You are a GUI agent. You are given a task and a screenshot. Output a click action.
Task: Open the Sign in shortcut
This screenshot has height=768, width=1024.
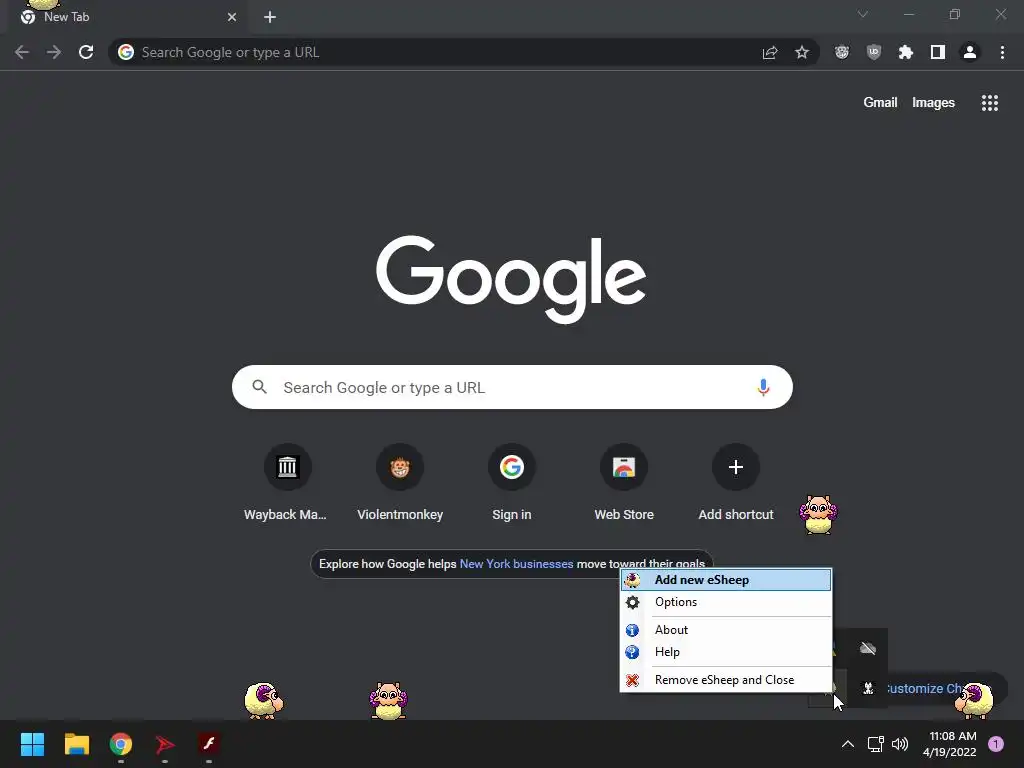click(512, 483)
